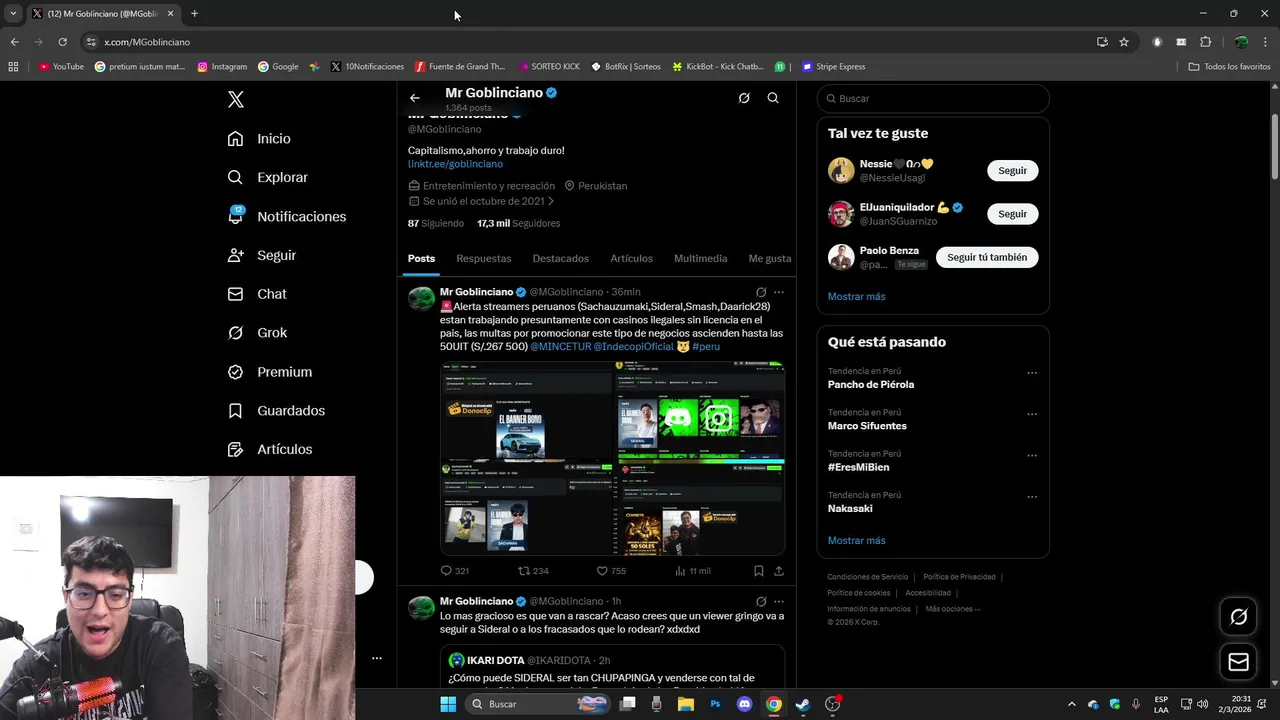Screen dimensions: 1280x720
Task: Open Windows Start menu
Action: click(x=448, y=704)
